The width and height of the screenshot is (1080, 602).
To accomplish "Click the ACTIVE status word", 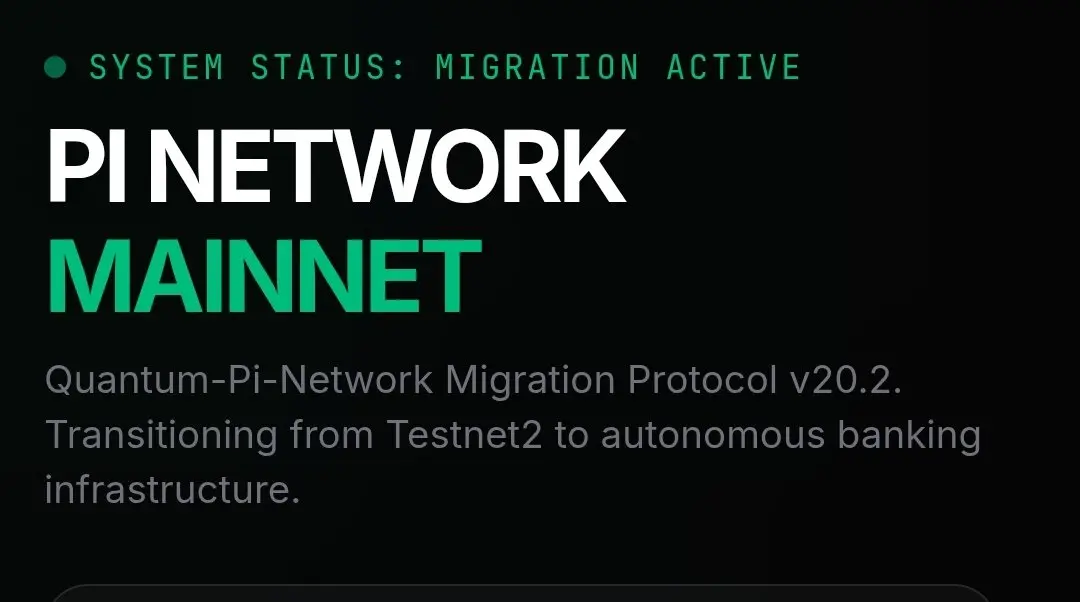I will point(734,68).
